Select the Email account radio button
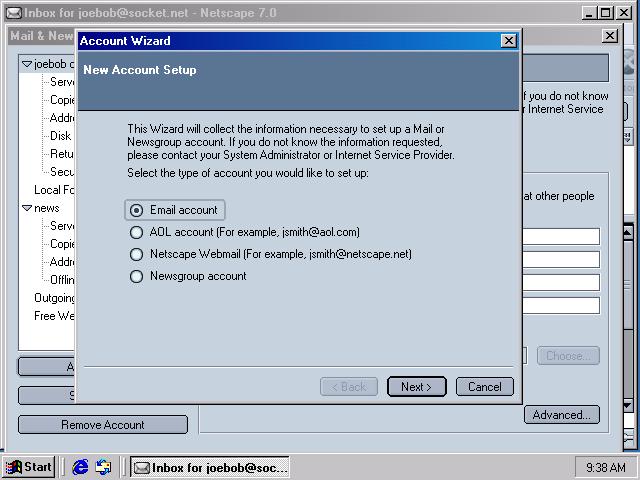 tap(136, 210)
